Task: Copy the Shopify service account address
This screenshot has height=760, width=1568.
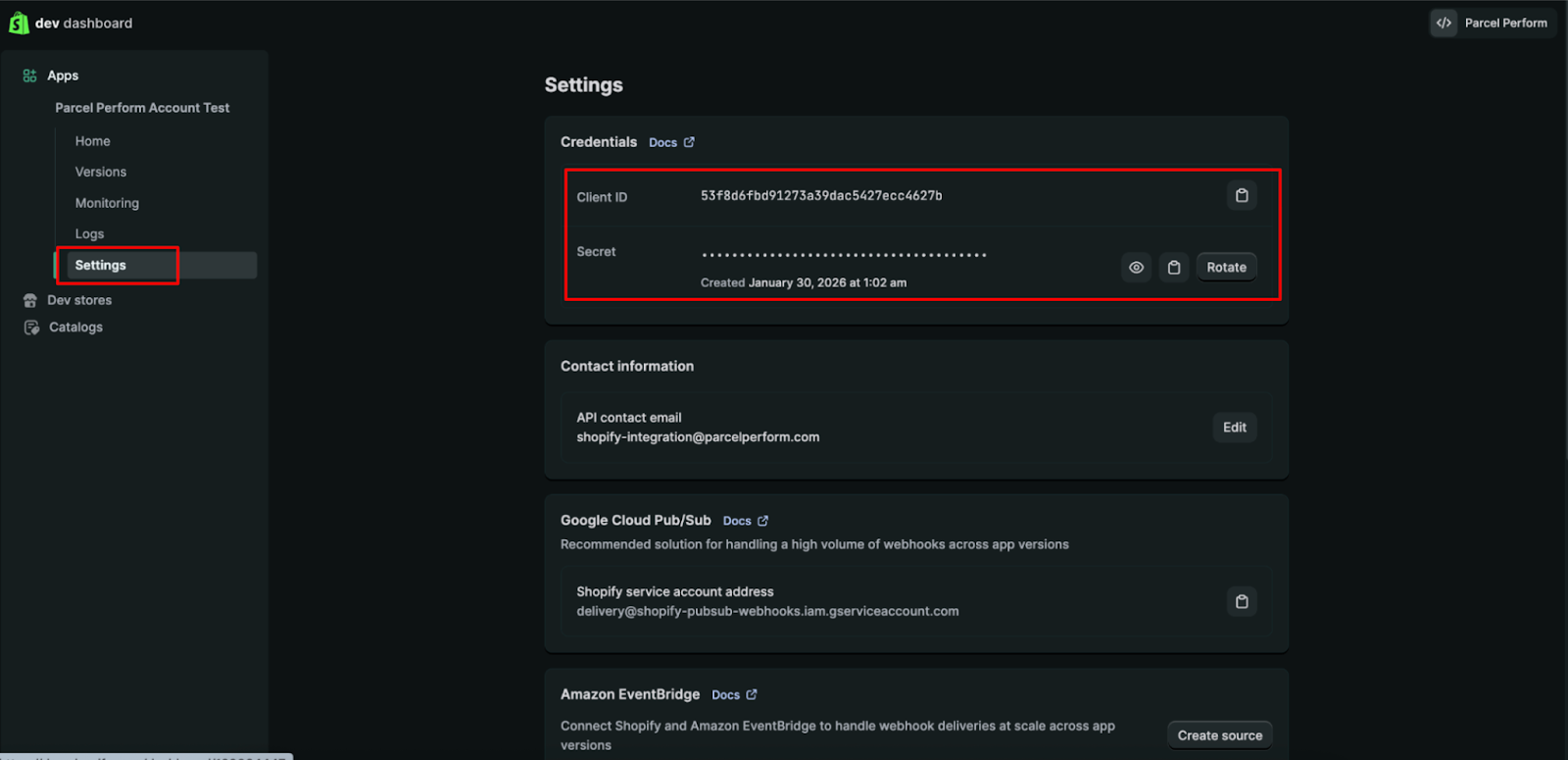Action: point(1242,601)
